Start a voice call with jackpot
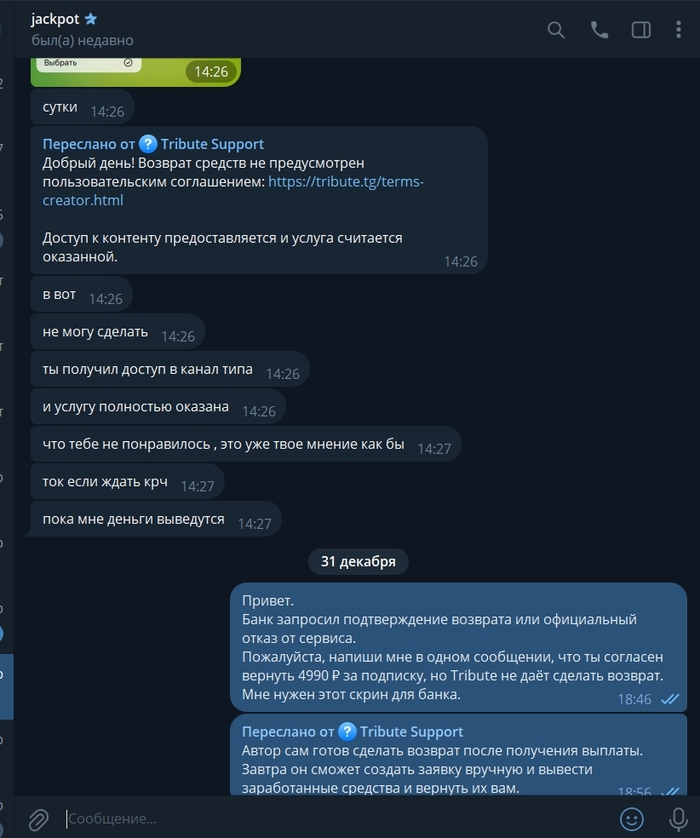700x838 pixels. pos(599,30)
